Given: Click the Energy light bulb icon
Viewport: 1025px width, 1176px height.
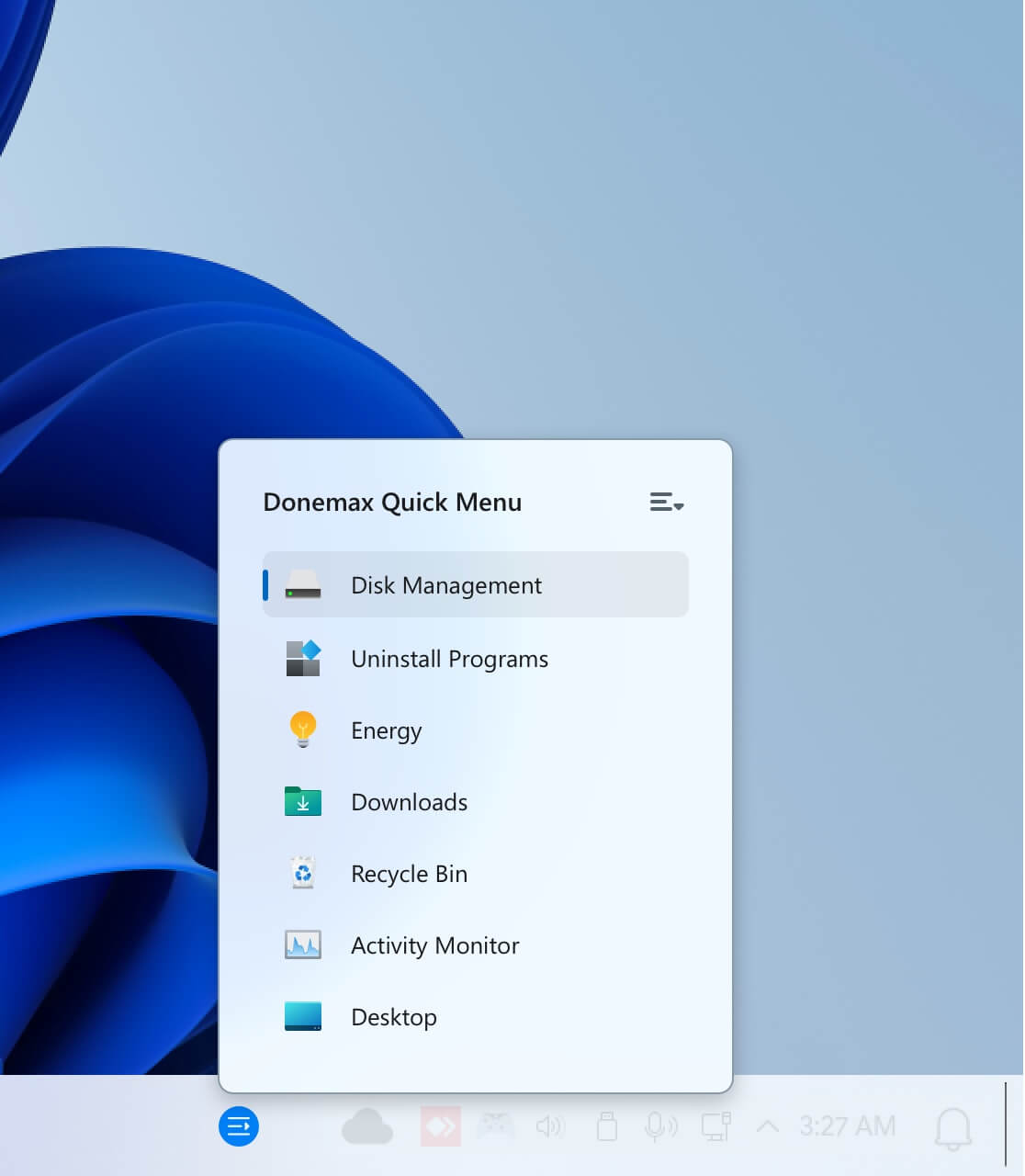Looking at the screenshot, I should pos(303,730).
